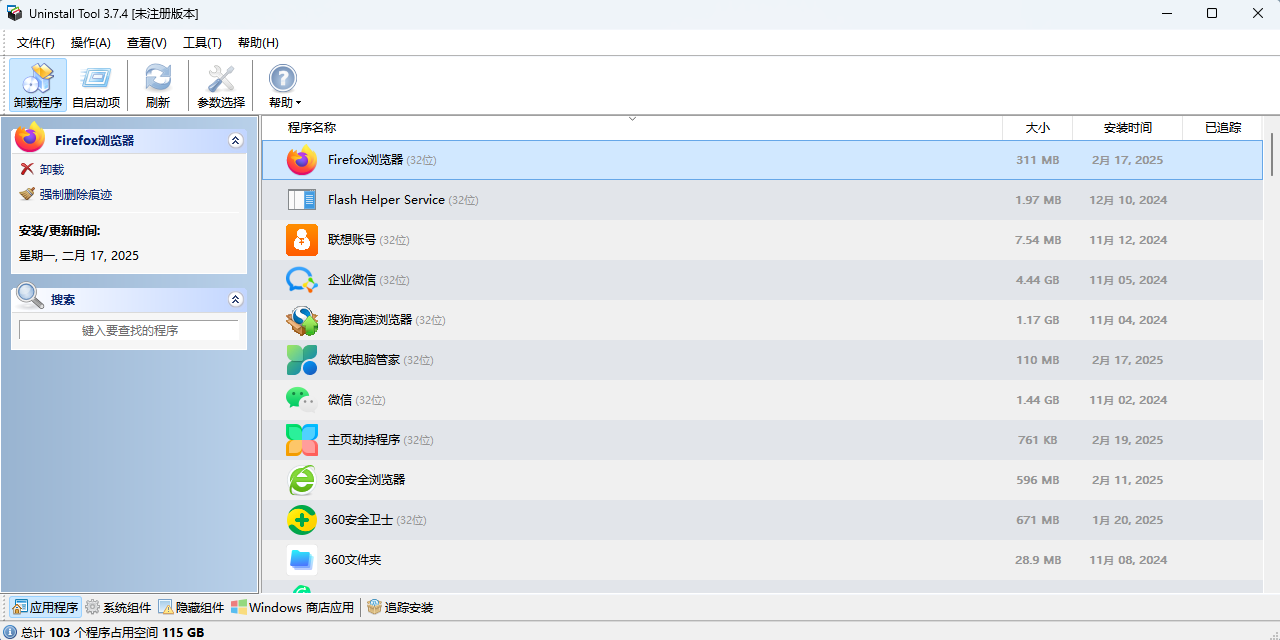1280x640 pixels.
Task: Open the 自启动项 startup items tool
Action: click(96, 85)
